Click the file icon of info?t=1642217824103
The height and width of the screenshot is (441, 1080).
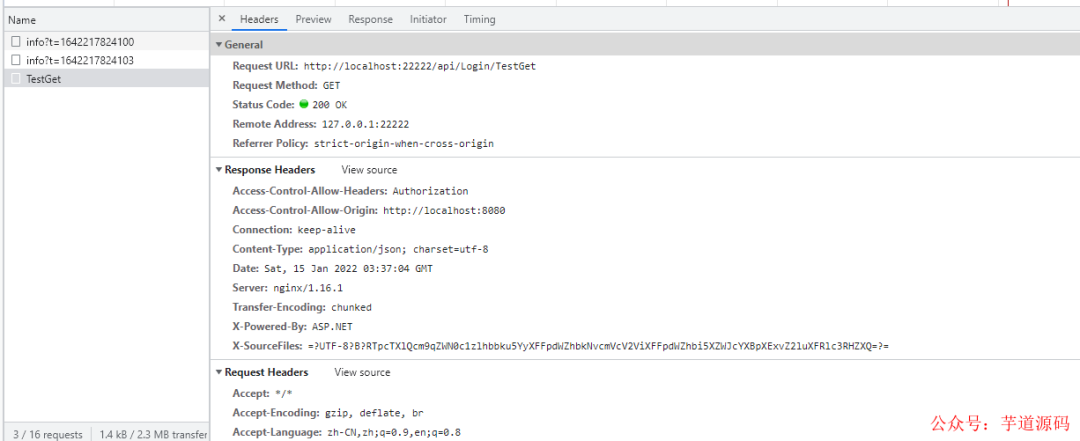click(x=16, y=60)
